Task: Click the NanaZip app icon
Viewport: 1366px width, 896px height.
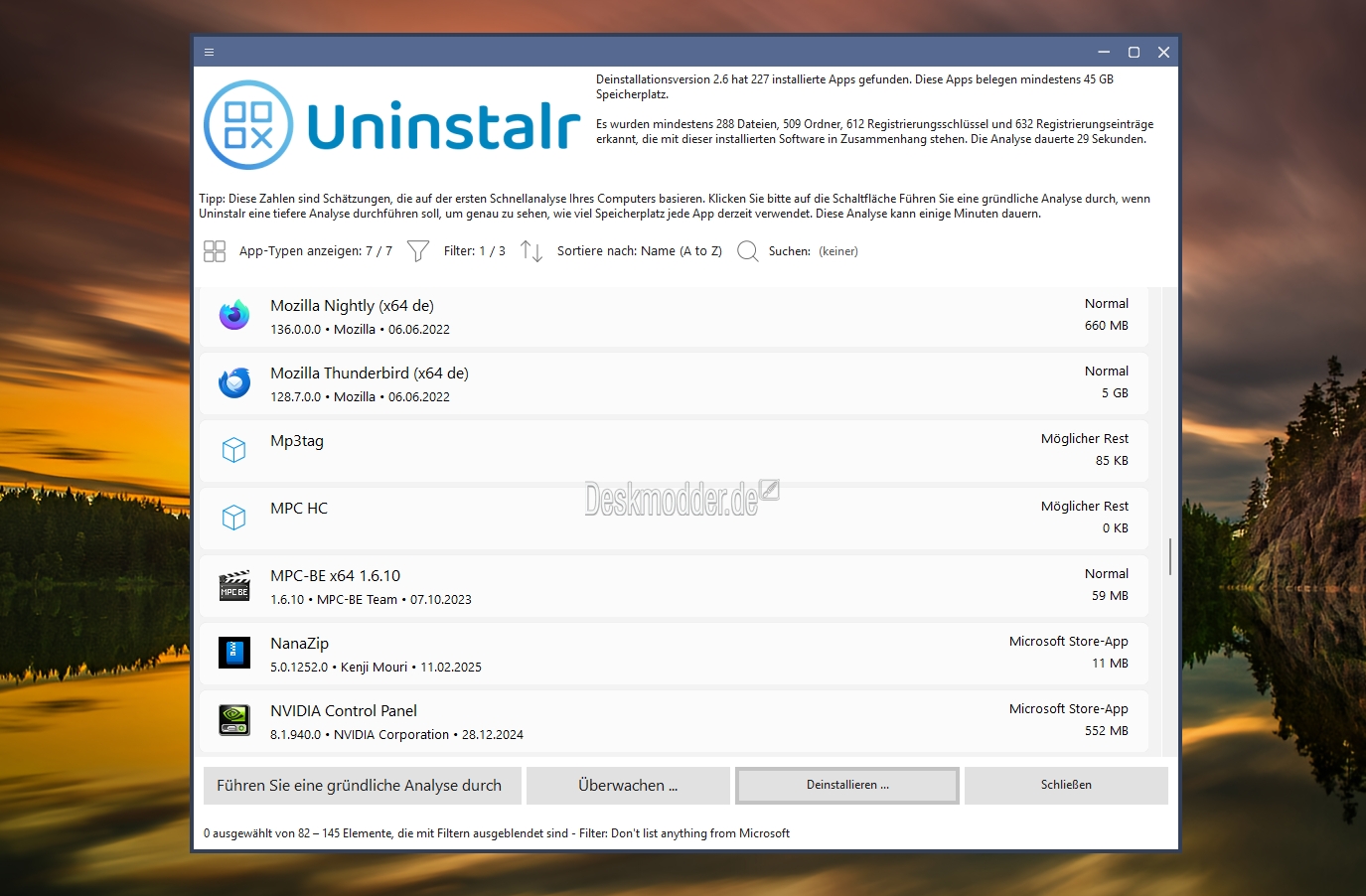Action: [234, 653]
